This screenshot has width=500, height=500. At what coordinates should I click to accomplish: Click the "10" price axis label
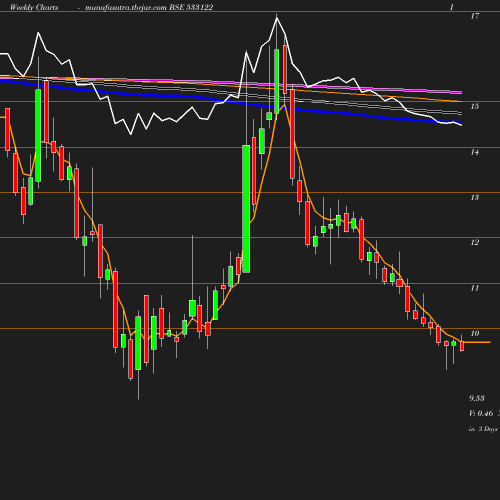click(475, 333)
